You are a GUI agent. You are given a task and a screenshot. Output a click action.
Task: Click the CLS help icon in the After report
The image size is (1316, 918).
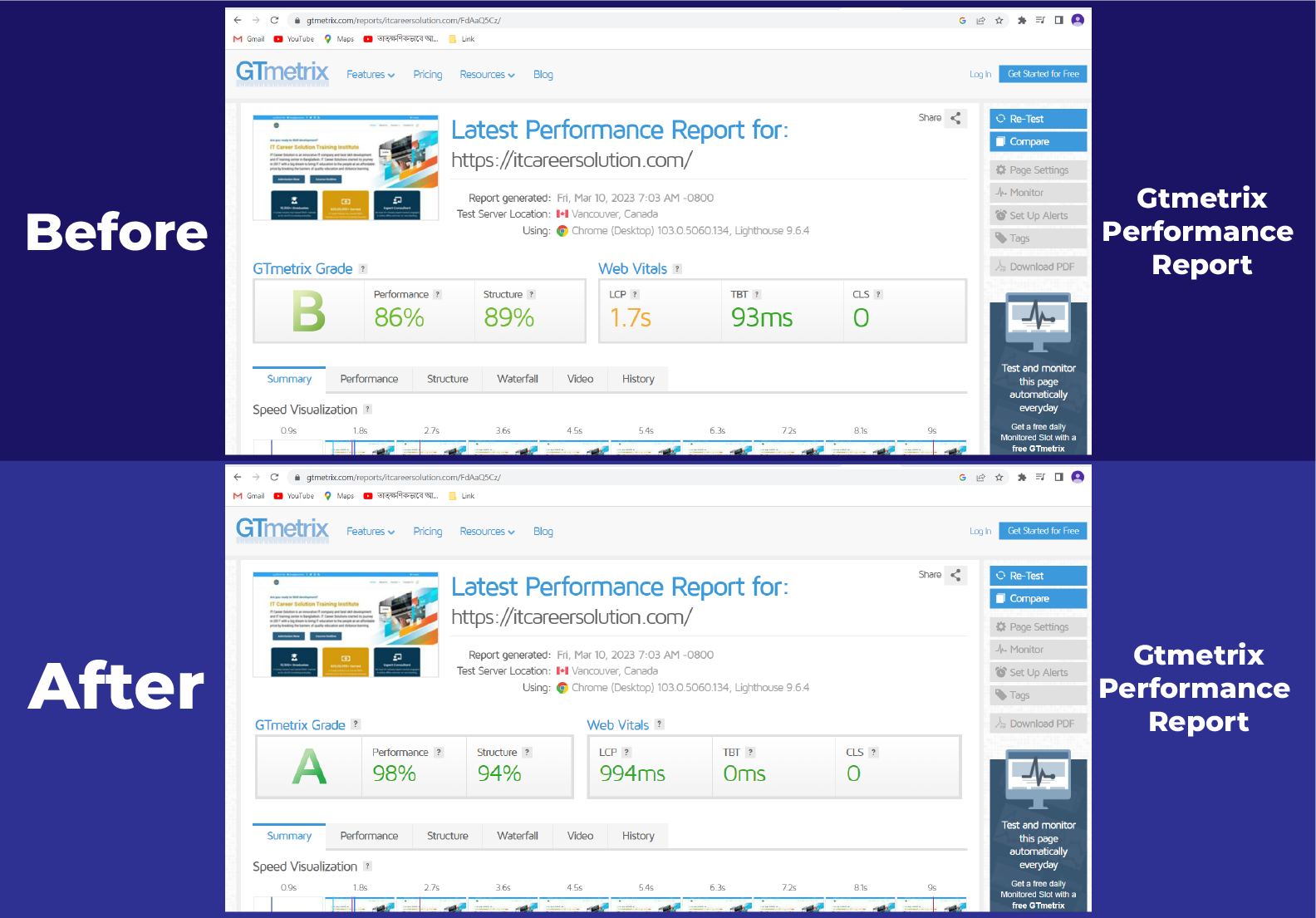point(873,752)
